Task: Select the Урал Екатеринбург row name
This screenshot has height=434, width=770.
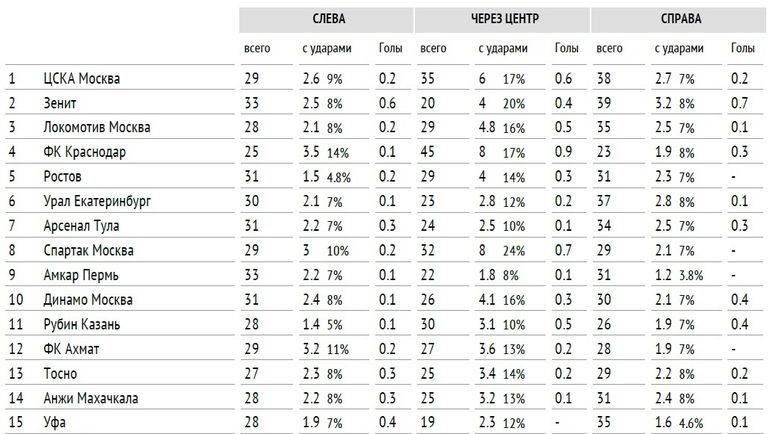Action: (97, 201)
